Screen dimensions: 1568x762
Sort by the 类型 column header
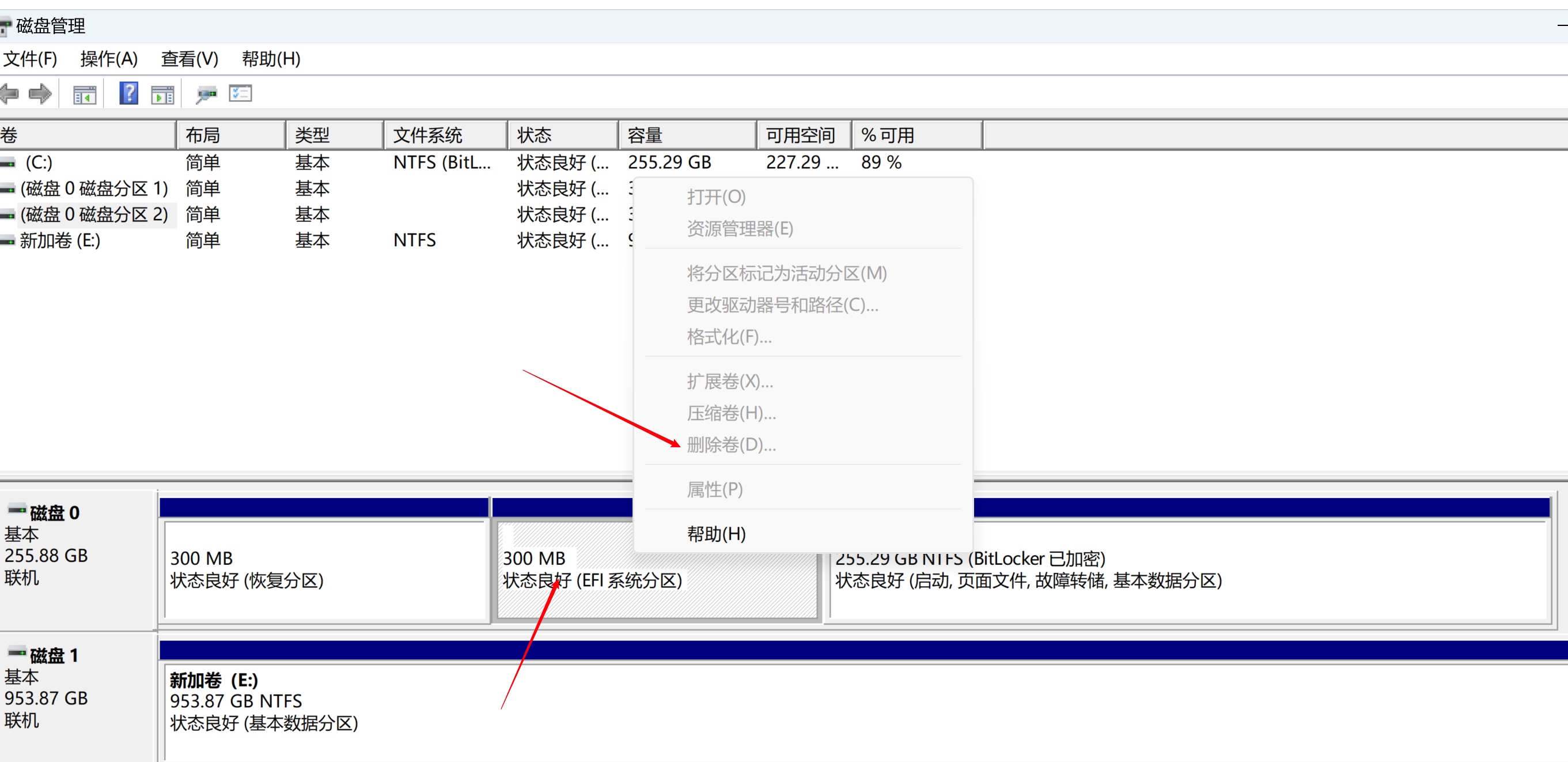point(335,135)
